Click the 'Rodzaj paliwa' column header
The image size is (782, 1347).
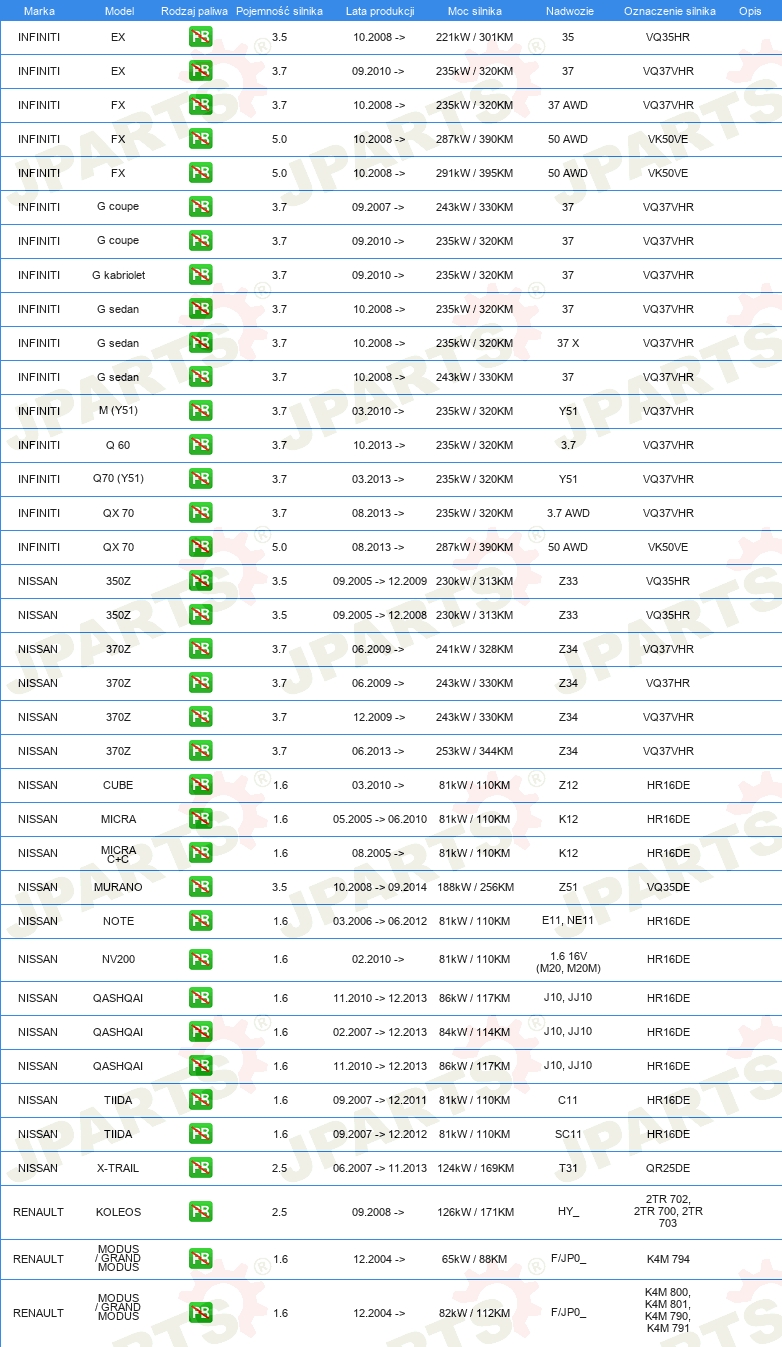point(194,11)
